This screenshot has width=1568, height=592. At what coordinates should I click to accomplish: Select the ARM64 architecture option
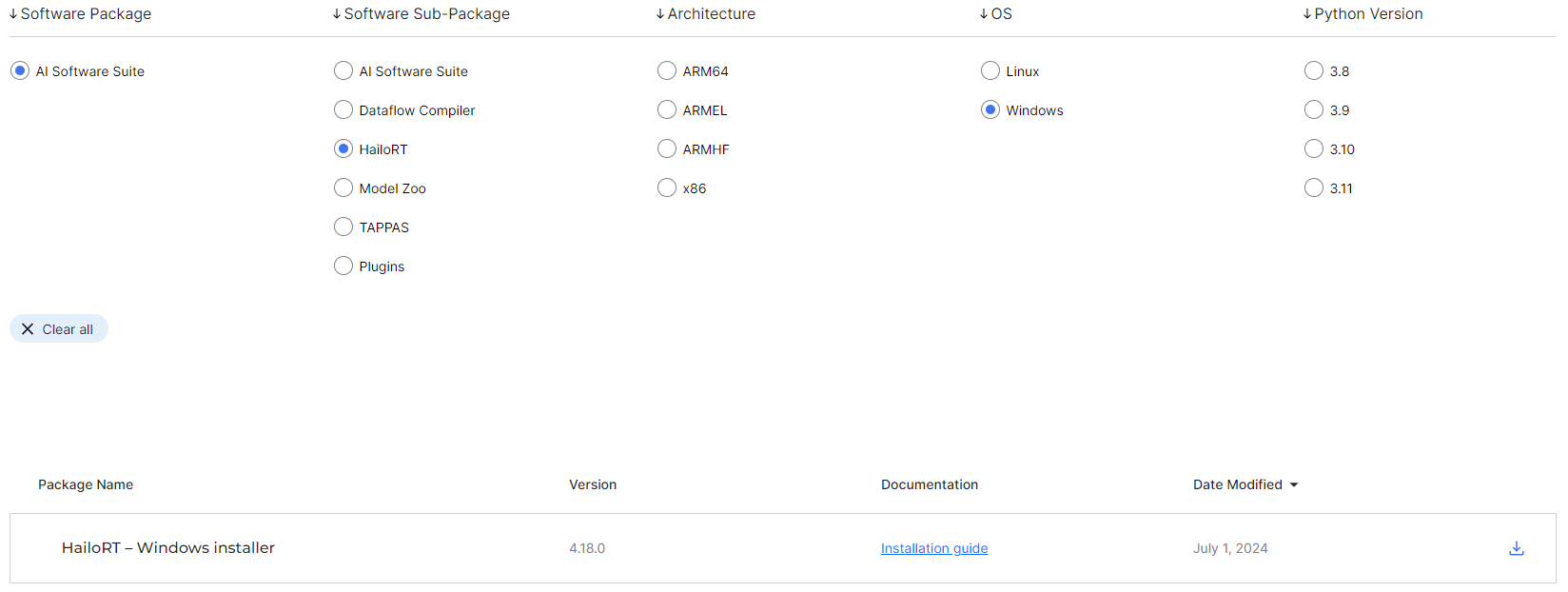667,71
